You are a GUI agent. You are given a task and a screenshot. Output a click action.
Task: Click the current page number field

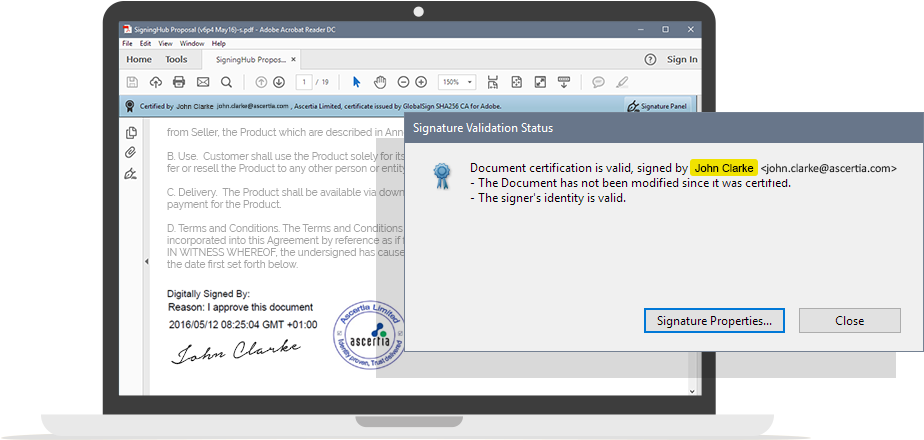point(304,82)
